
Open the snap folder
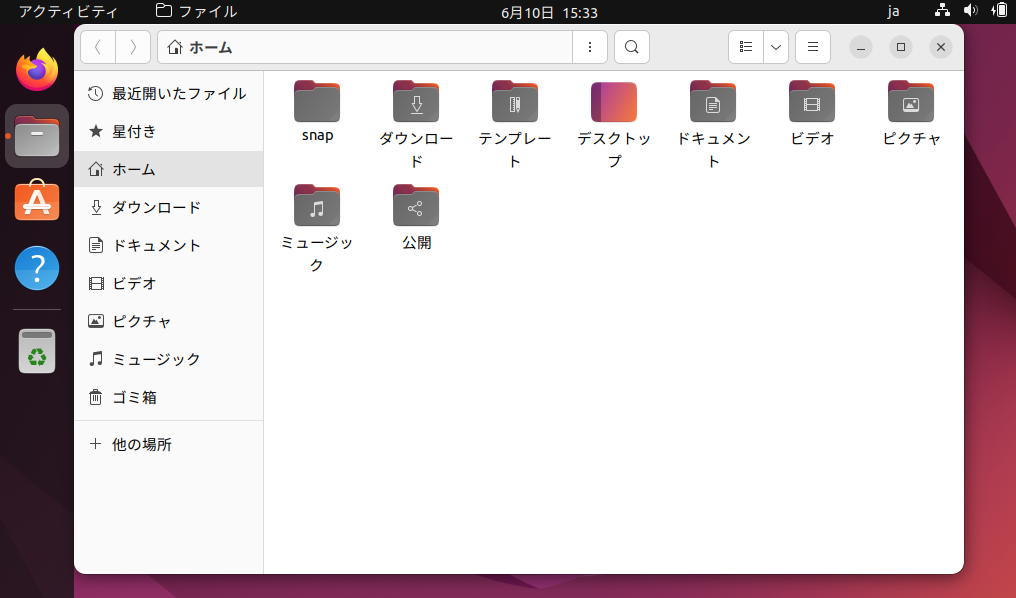pyautogui.click(x=317, y=102)
